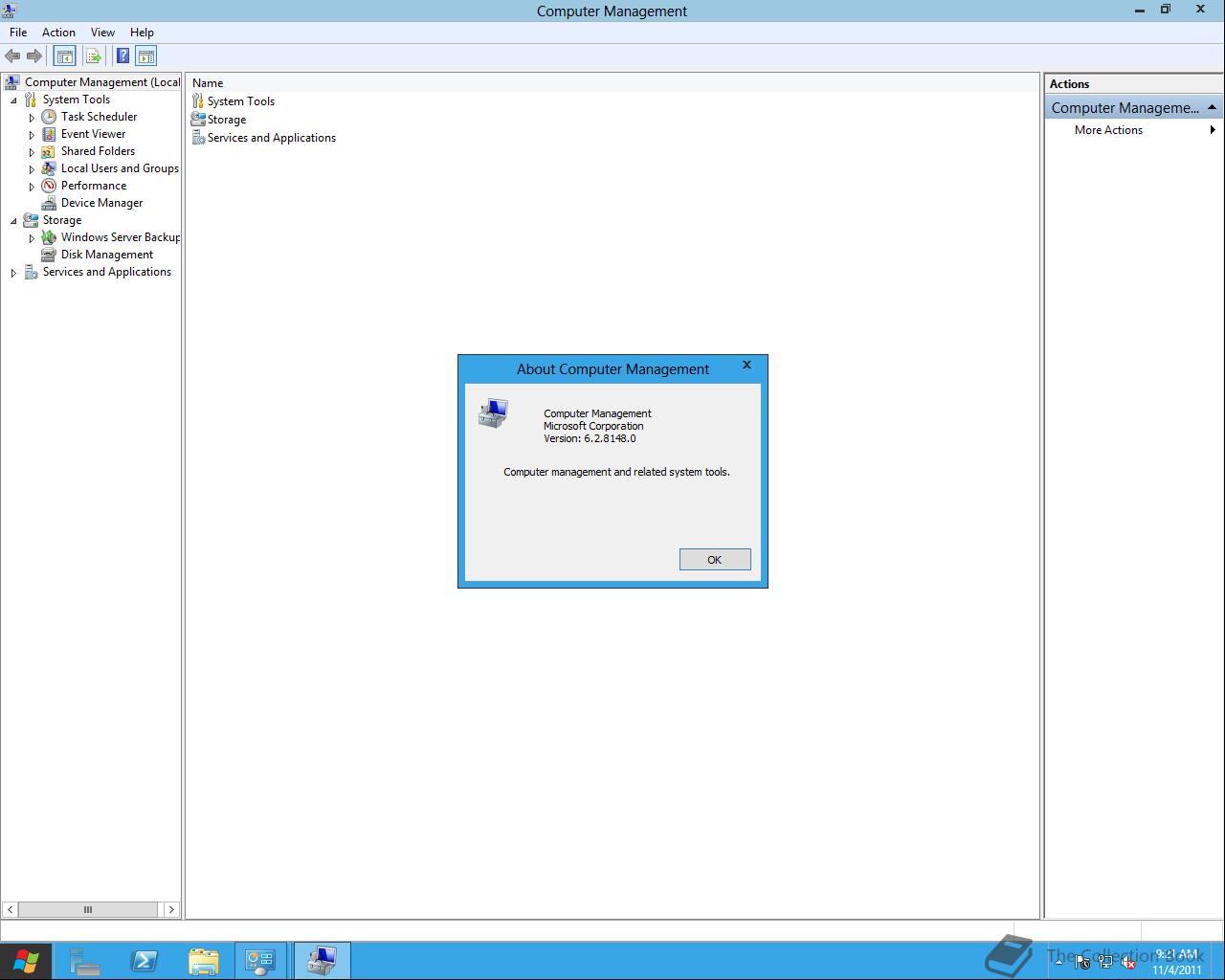
Task: Expand the Event Viewer node
Action: pyautogui.click(x=32, y=135)
